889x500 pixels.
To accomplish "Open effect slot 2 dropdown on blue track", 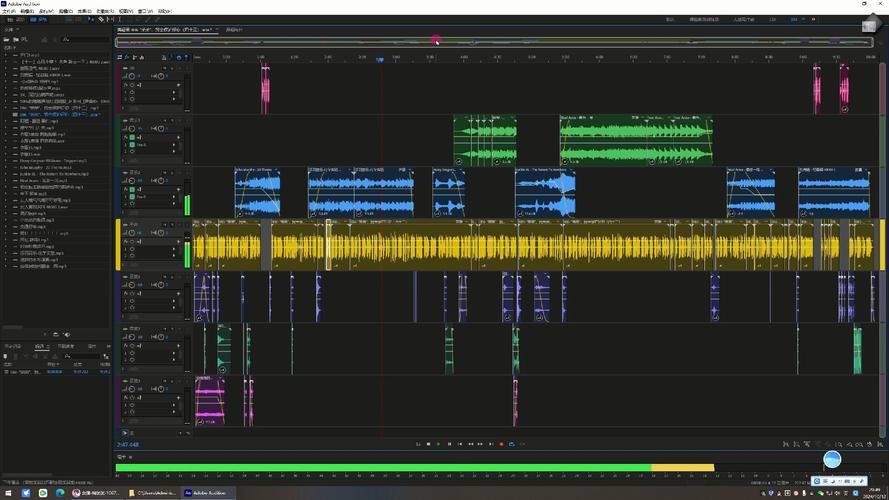I will (x=174, y=204).
